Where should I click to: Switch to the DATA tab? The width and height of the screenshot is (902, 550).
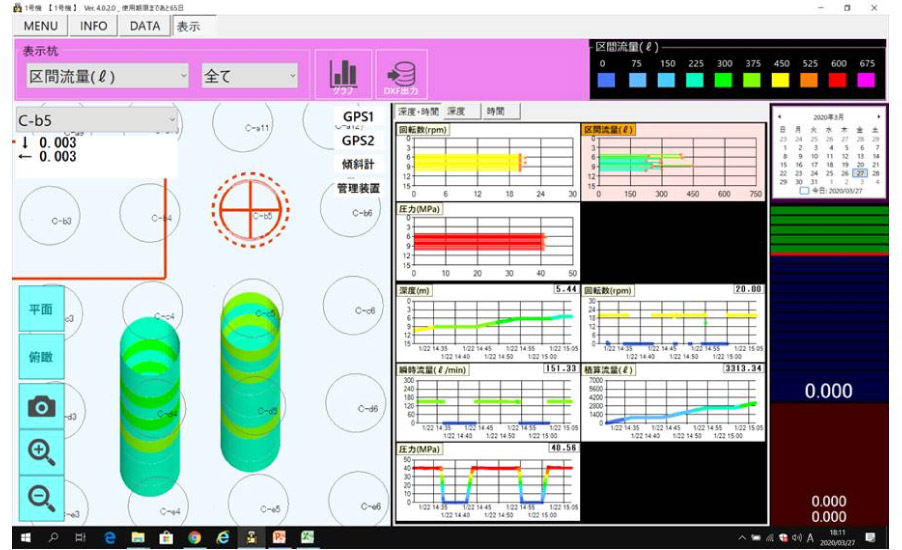click(x=145, y=26)
